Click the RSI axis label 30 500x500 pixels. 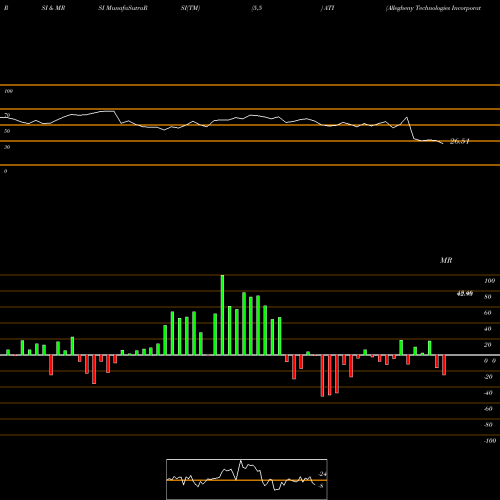pos(7,147)
